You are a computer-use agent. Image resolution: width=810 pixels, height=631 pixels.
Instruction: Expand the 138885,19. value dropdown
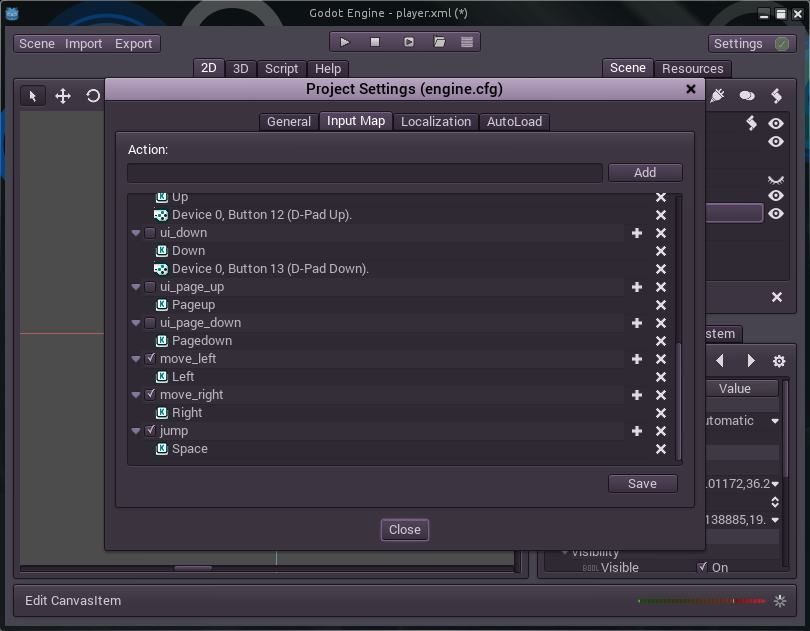775,520
